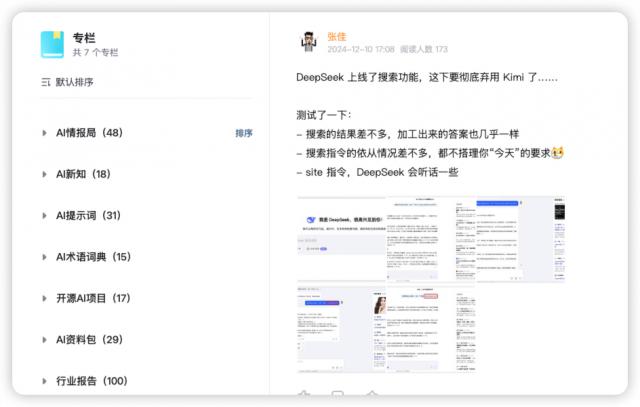Expand the AI情报局 column
This screenshot has height=407, width=640.
(45, 132)
